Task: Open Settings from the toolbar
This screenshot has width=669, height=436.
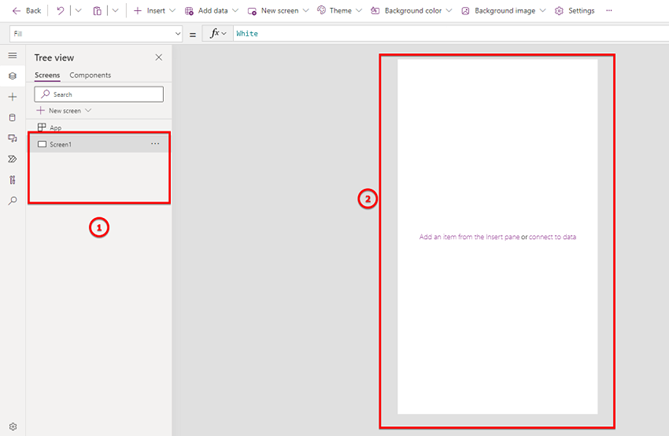Action: pyautogui.click(x=574, y=11)
